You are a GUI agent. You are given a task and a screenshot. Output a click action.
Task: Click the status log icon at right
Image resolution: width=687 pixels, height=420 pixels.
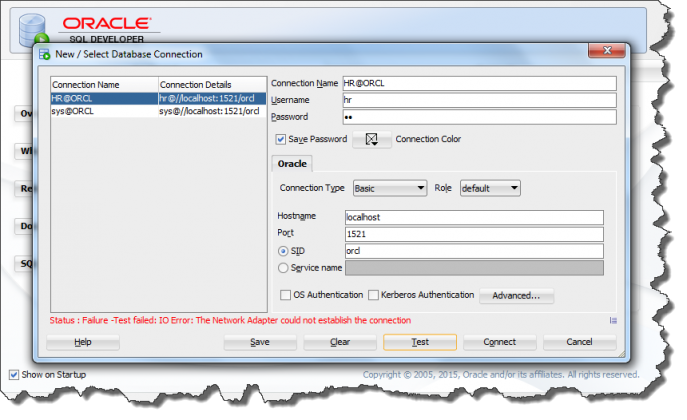click(613, 320)
